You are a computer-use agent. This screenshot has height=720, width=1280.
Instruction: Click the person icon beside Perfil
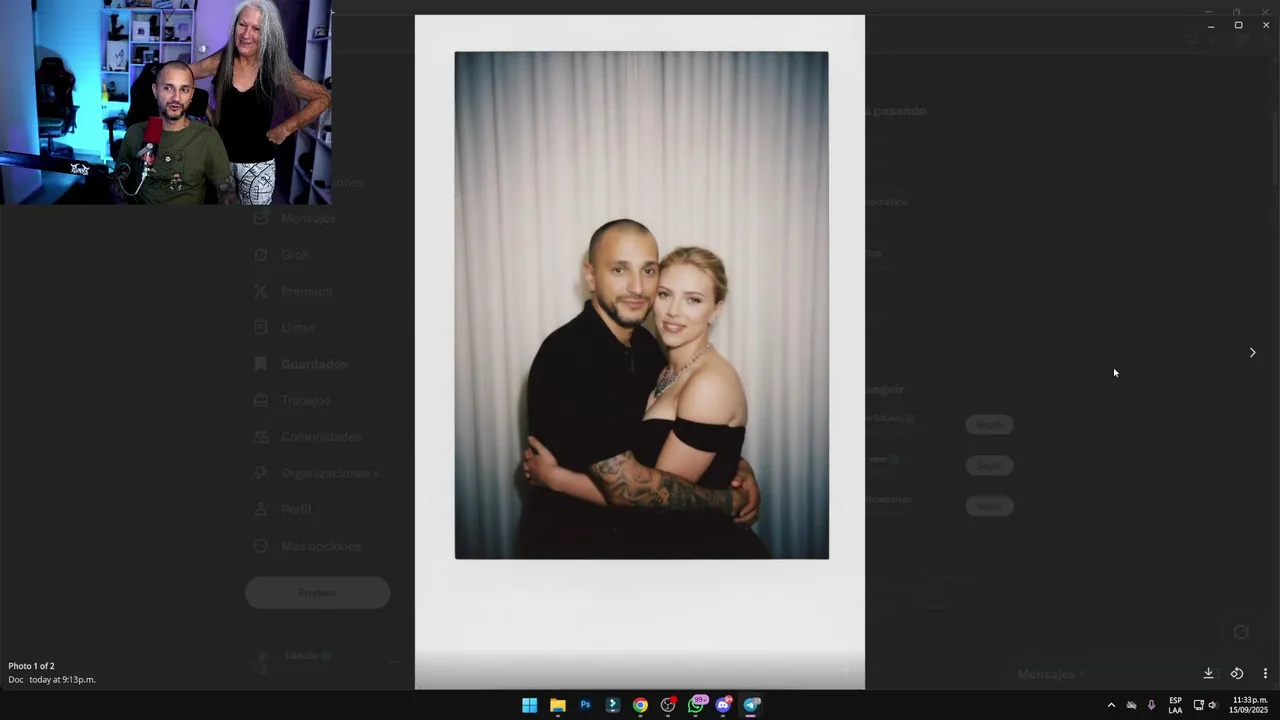[261, 510]
